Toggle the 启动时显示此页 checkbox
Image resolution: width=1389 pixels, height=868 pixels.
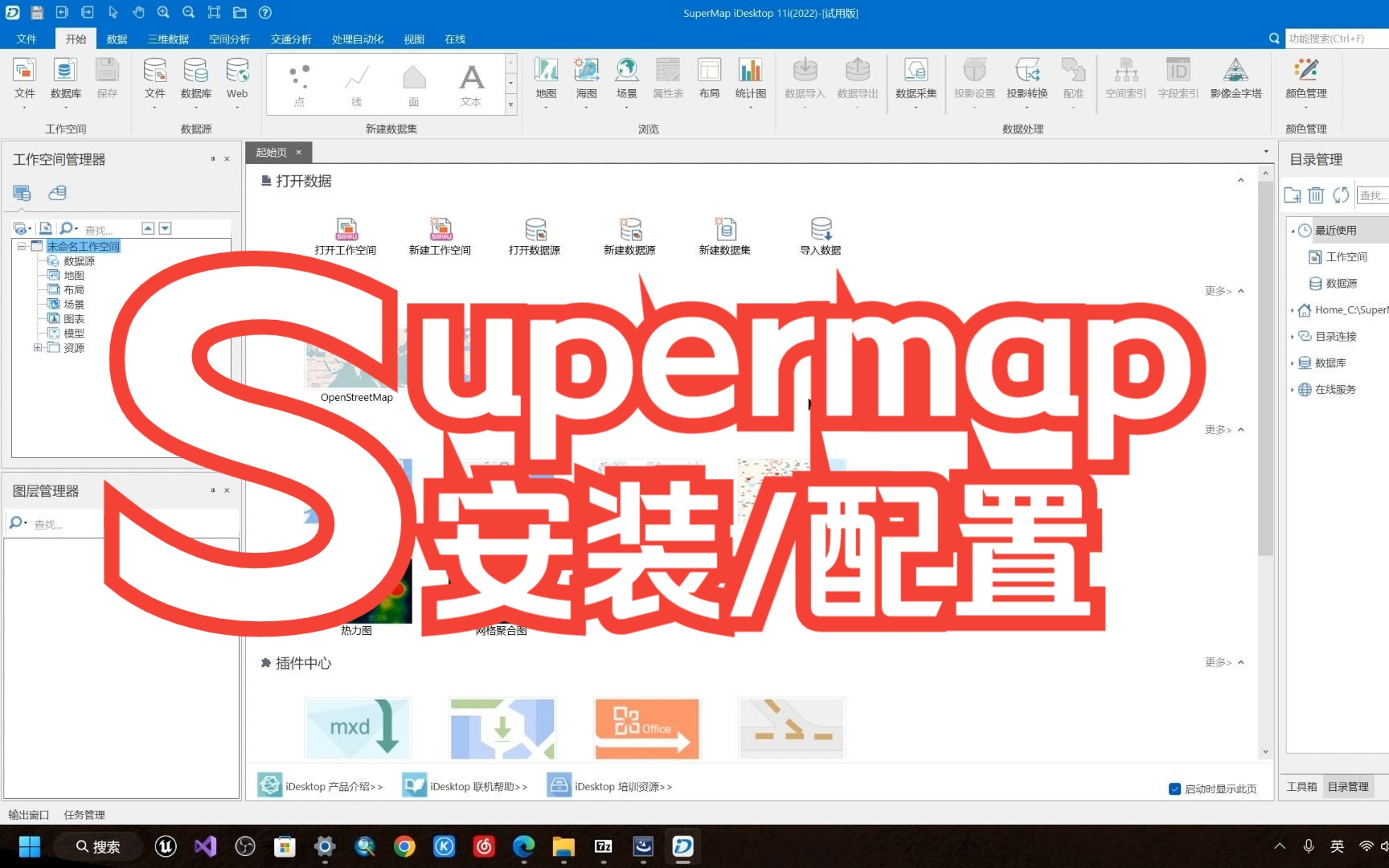click(1174, 788)
